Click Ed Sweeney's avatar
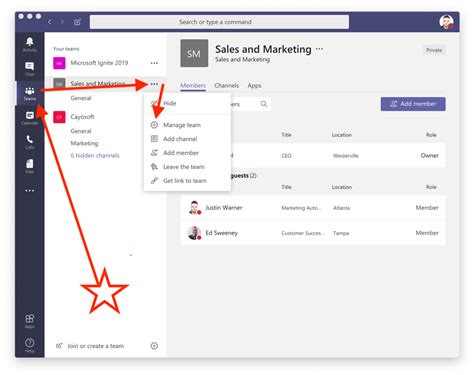This screenshot has width=474, height=375. click(194, 233)
